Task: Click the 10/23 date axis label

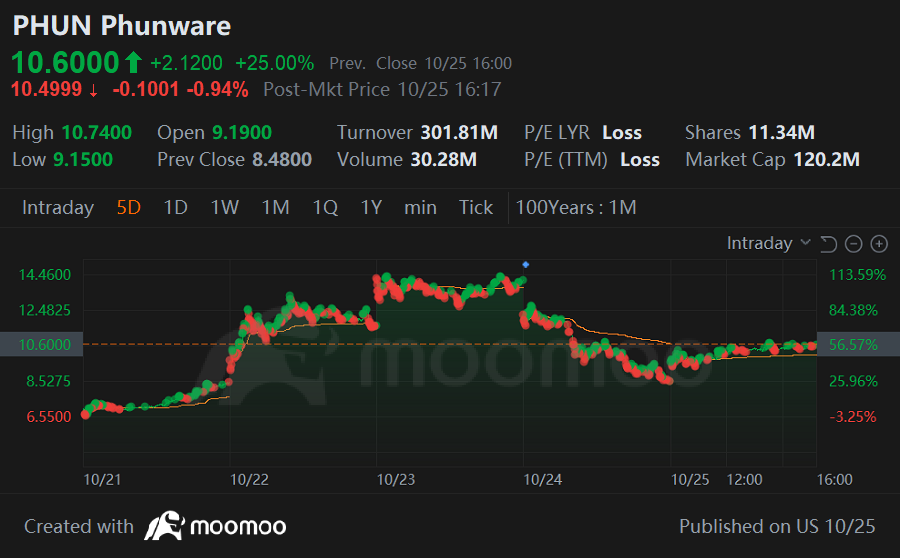Action: 395,479
